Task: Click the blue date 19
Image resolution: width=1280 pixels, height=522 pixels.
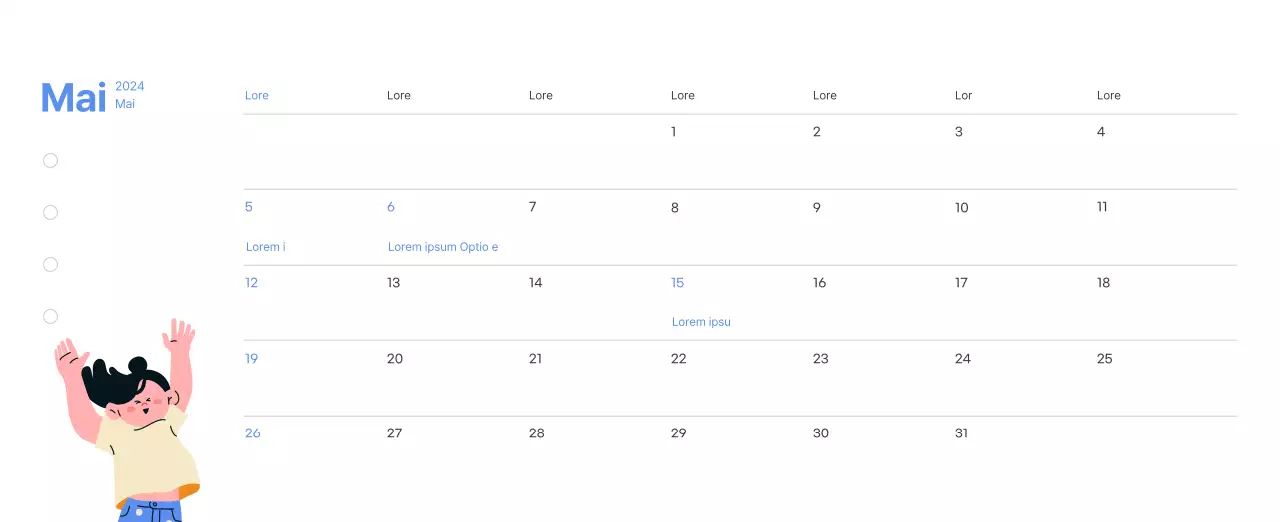Action: [x=252, y=358]
